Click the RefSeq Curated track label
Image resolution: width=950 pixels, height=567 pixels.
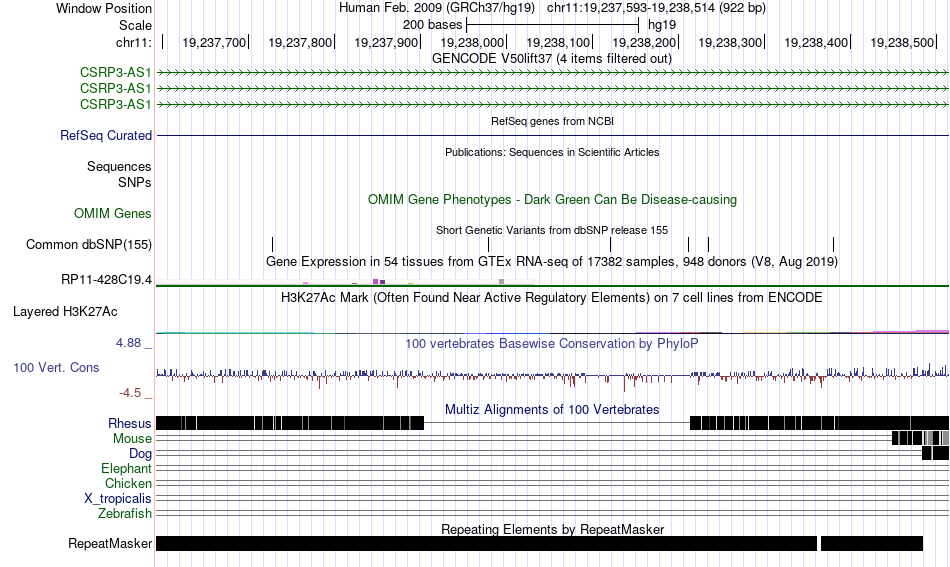105,136
